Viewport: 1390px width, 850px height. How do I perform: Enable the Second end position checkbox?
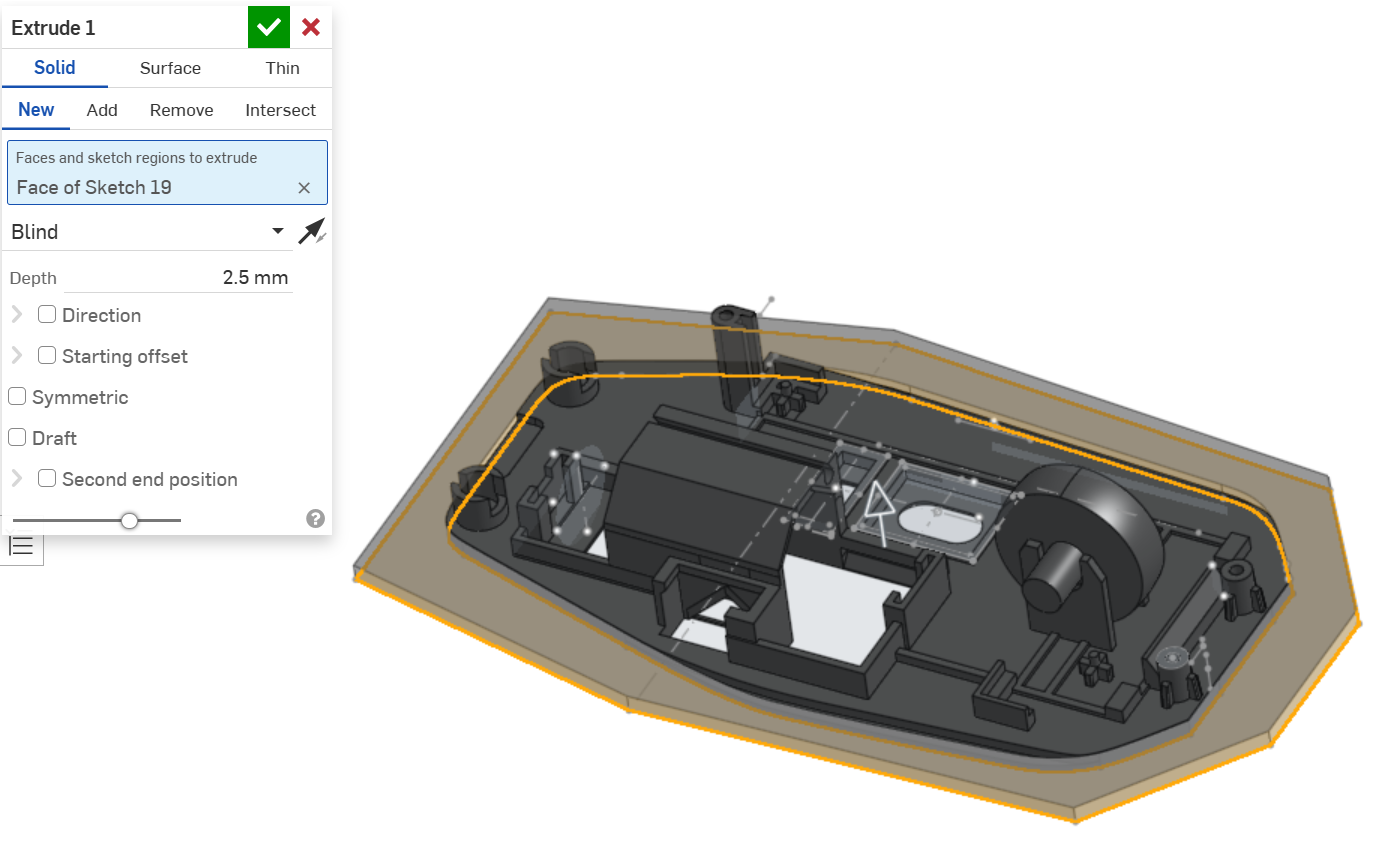coord(47,479)
